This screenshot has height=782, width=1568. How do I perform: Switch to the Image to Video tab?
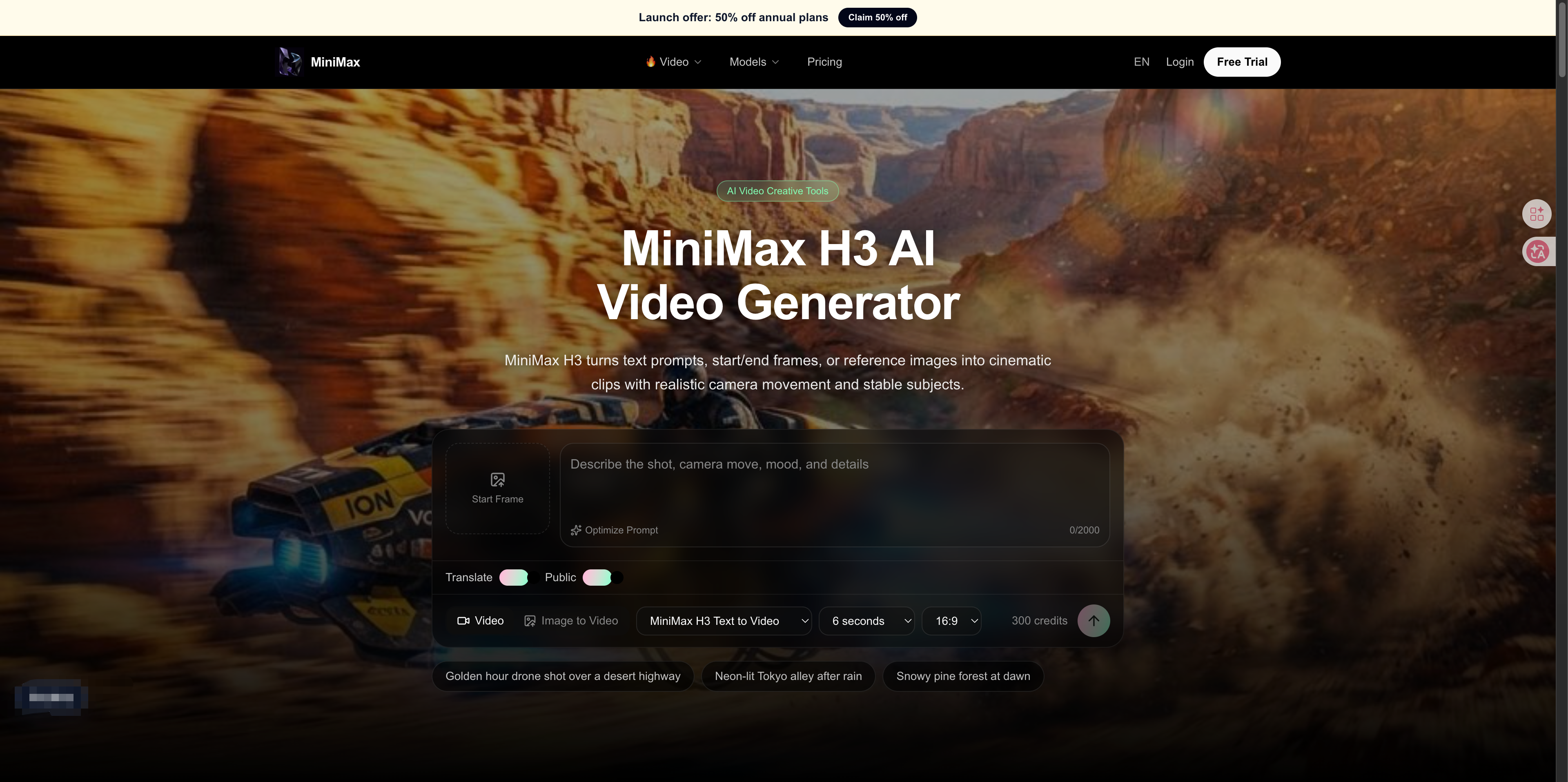coord(571,621)
